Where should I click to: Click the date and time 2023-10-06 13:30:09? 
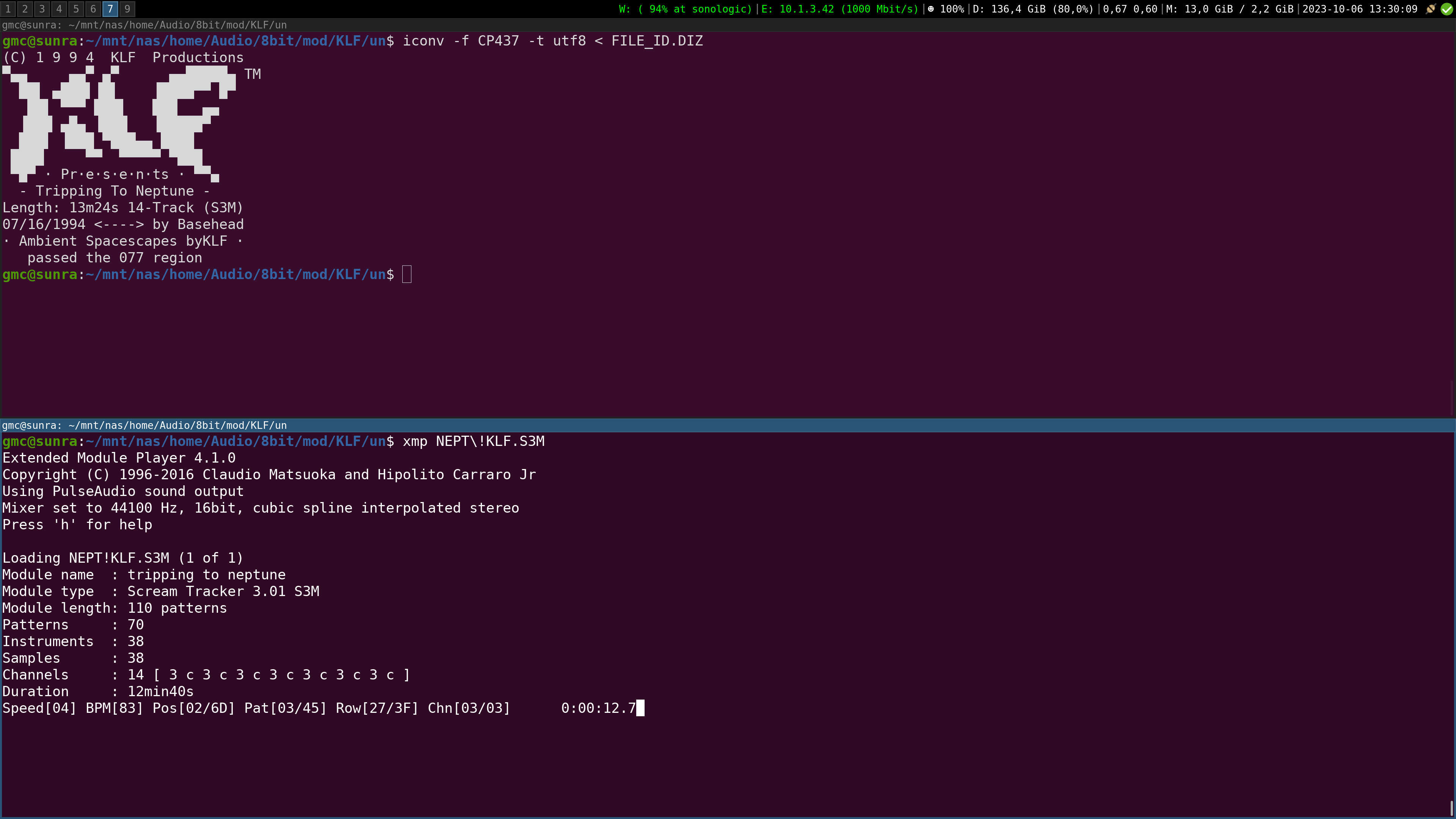coord(1360,9)
